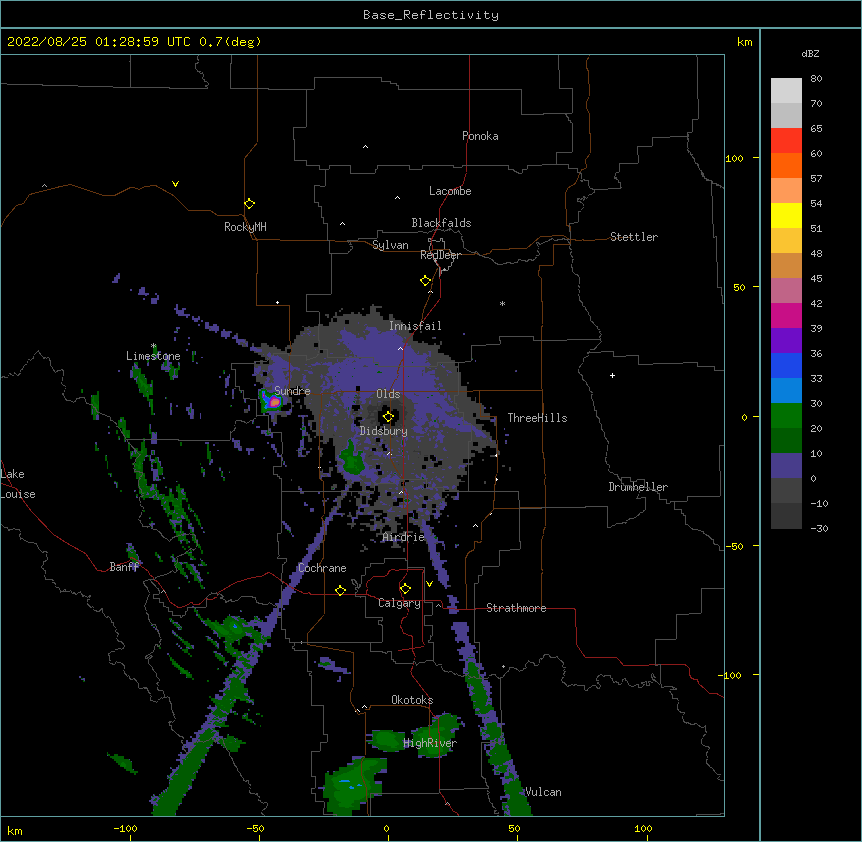Click the yellow diamond marker above Calgary label
This screenshot has height=842, width=862.
click(x=405, y=589)
